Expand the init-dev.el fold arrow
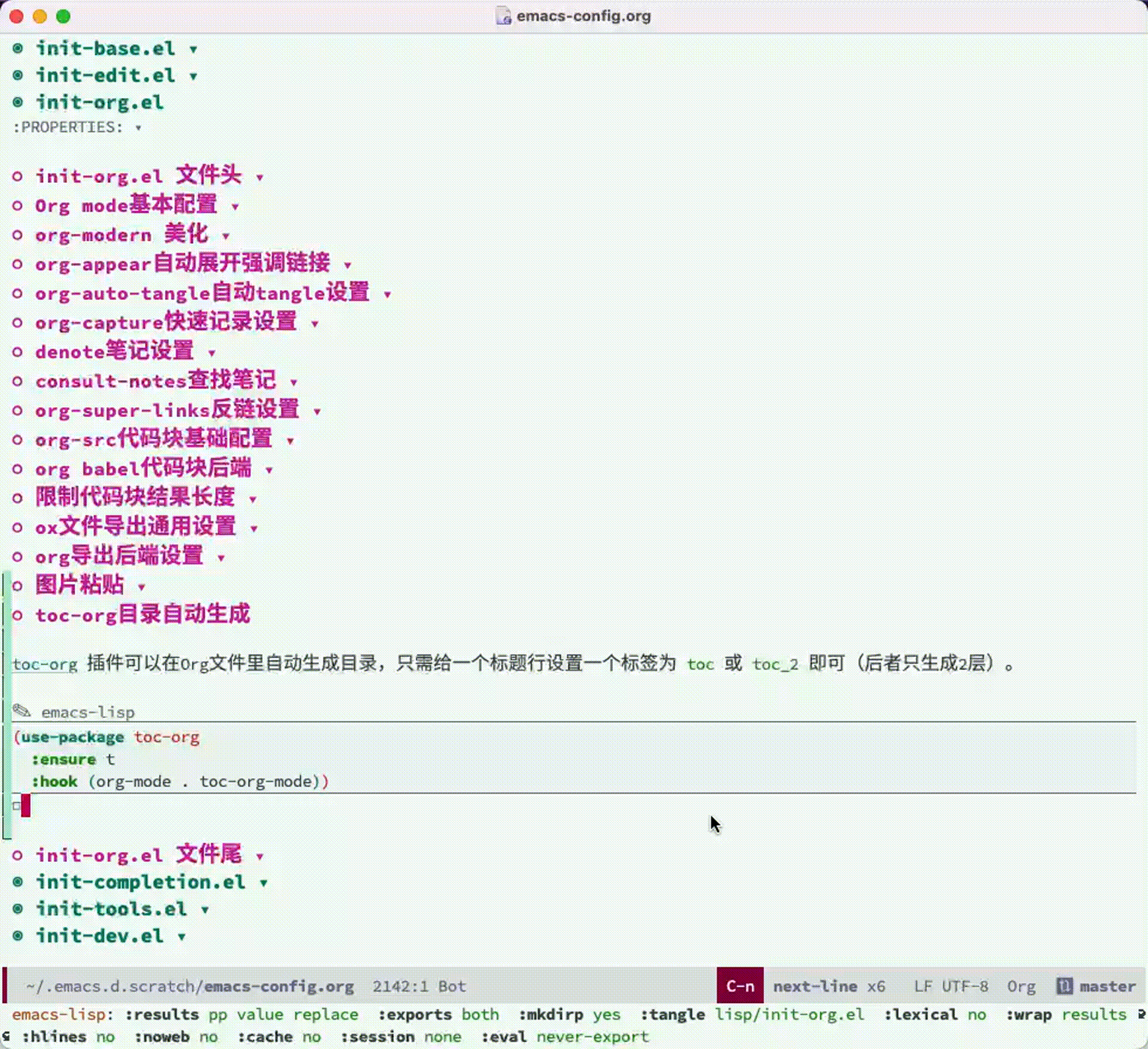Viewport: 1148px width, 1049px height. 182,937
